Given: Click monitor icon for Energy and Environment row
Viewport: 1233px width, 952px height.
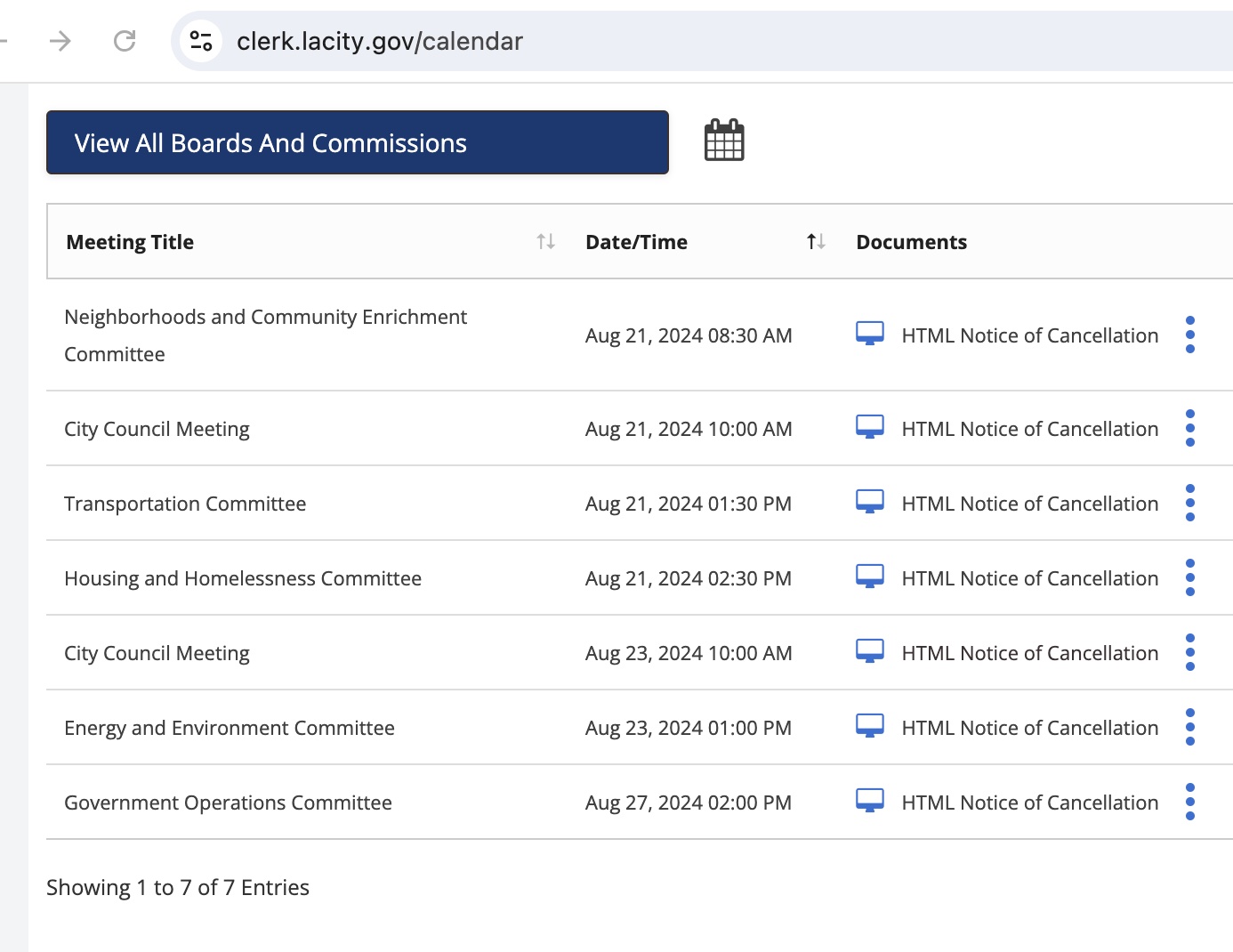Looking at the screenshot, I should pos(869,727).
